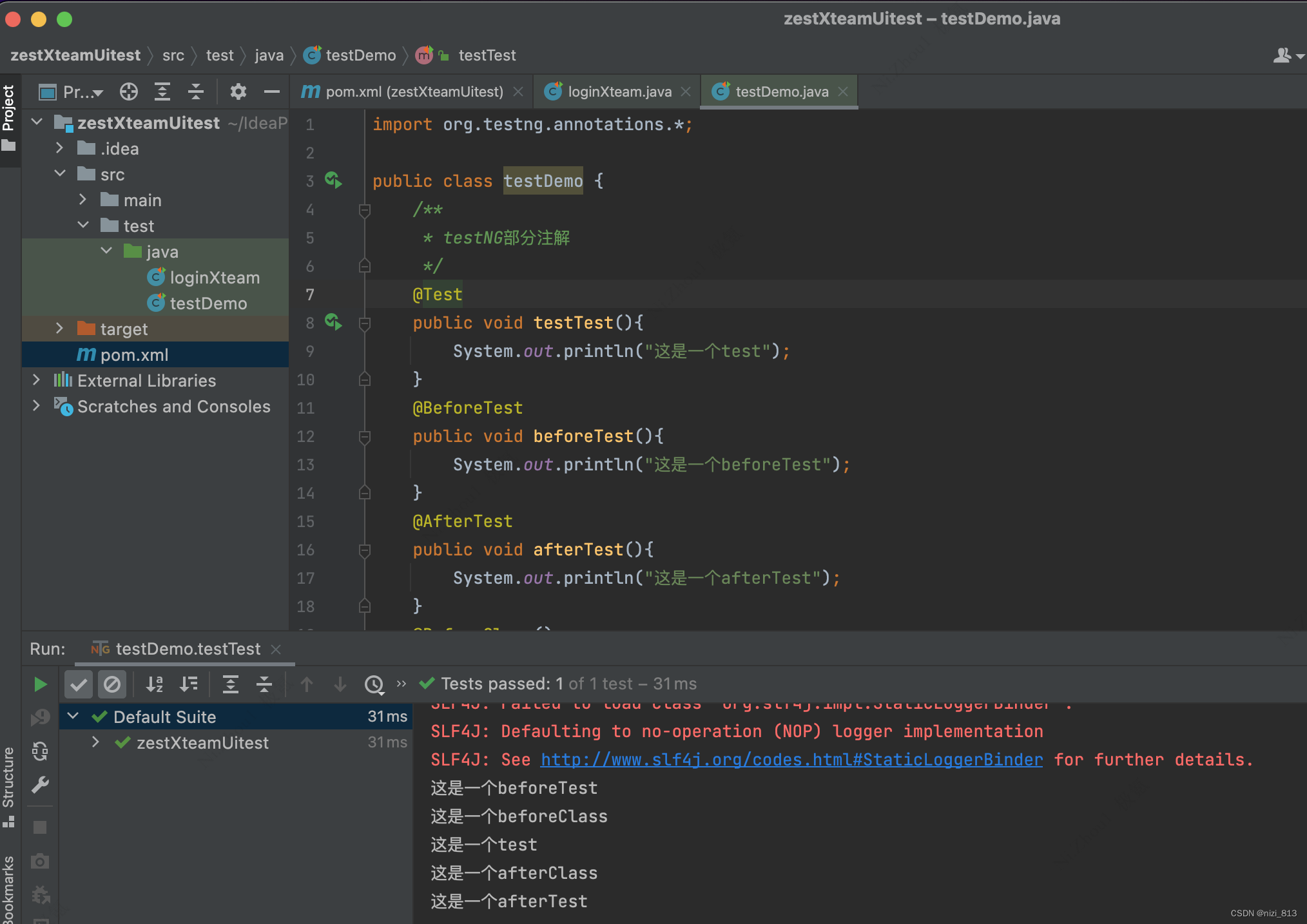Switch to loginXteam.java editor tab

pos(619,92)
